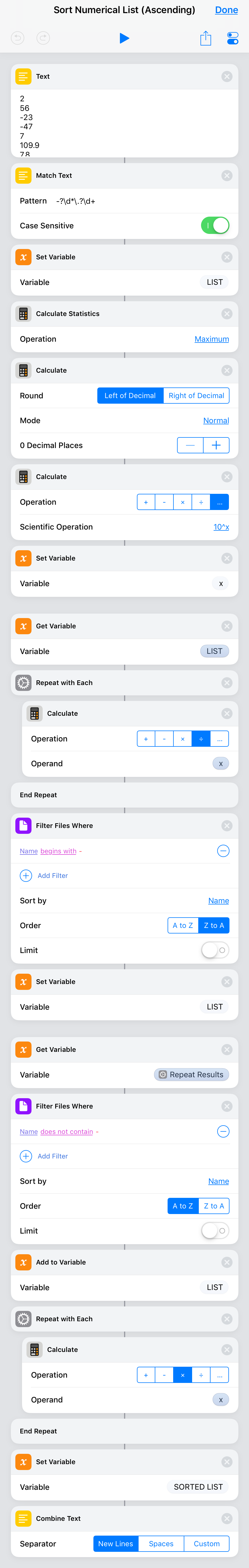This screenshot has height=1568, width=249.
Task: Select Right of Decimal rounding
Action: (196, 396)
